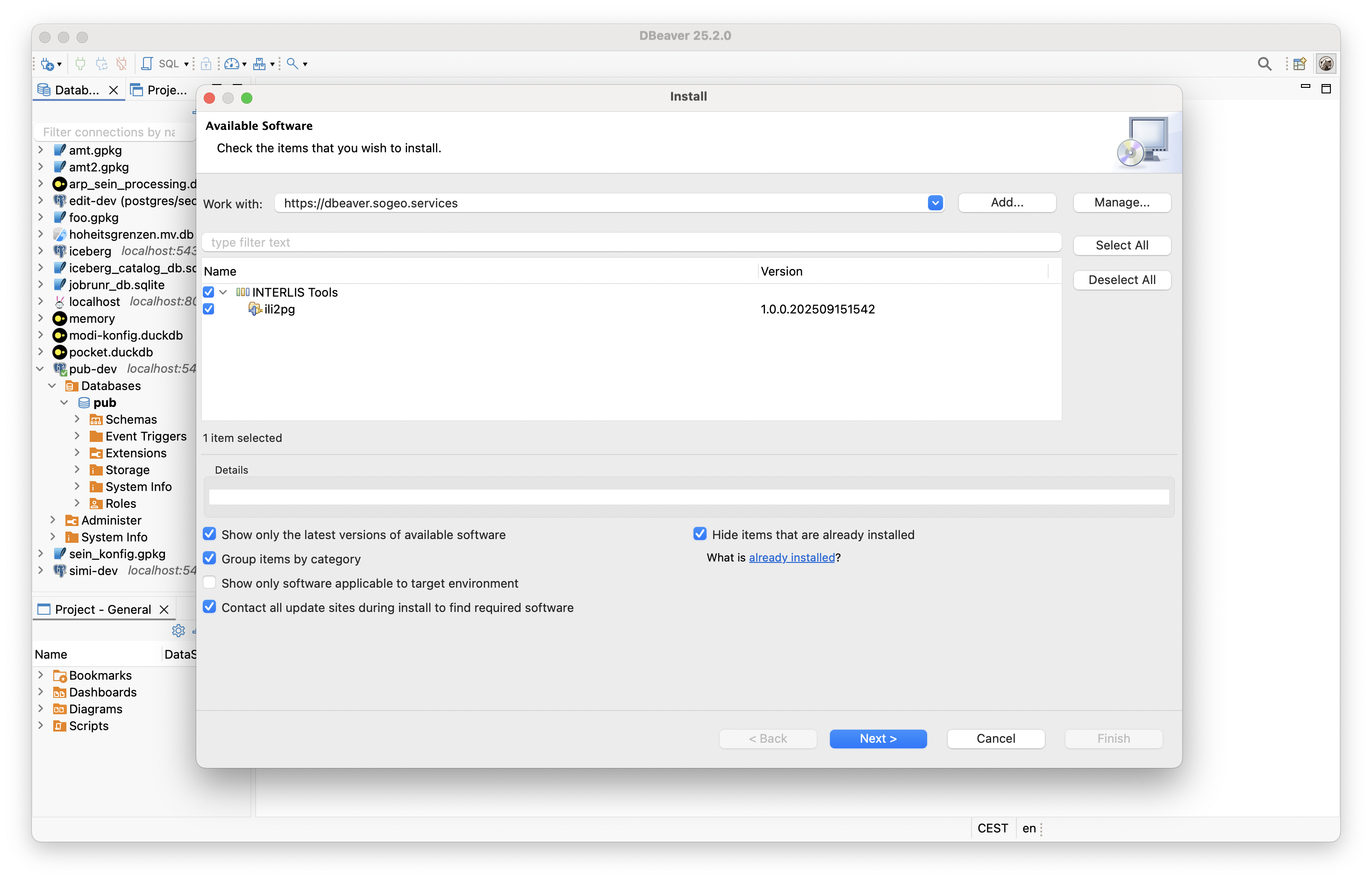Expand the Schemas node
1372x881 pixels.
tap(77, 419)
